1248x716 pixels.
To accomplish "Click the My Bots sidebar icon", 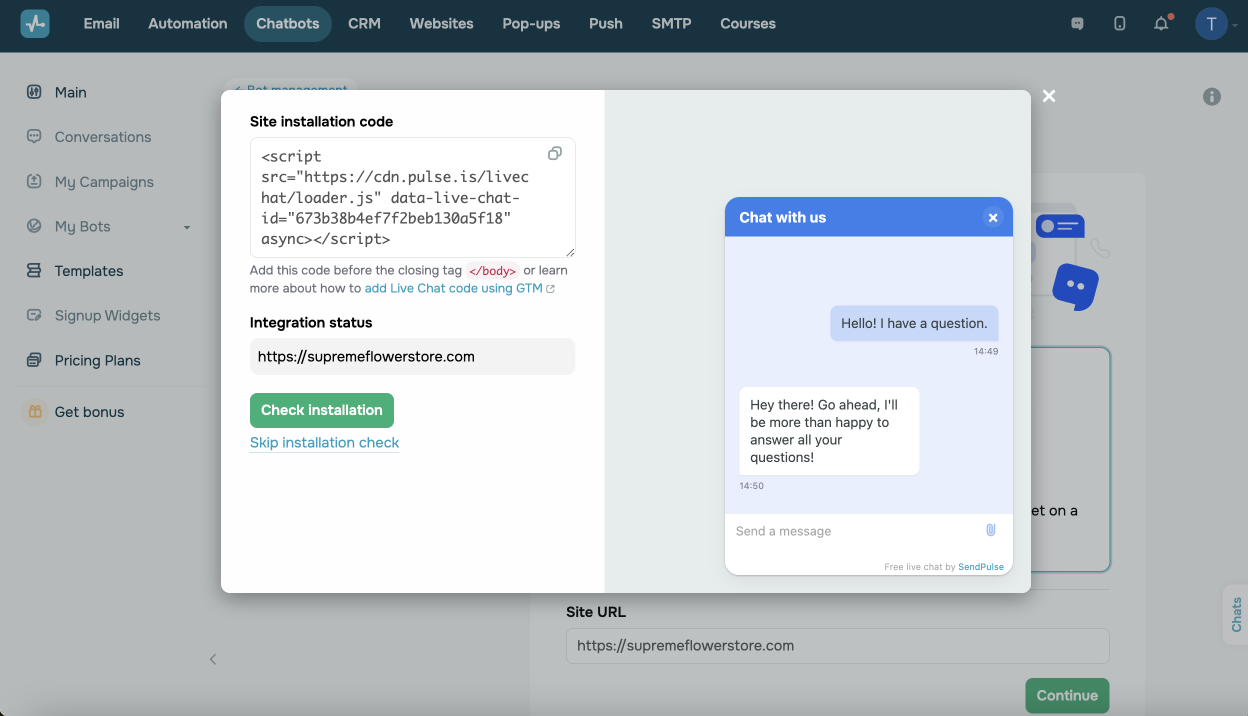I will pyautogui.click(x=34, y=226).
